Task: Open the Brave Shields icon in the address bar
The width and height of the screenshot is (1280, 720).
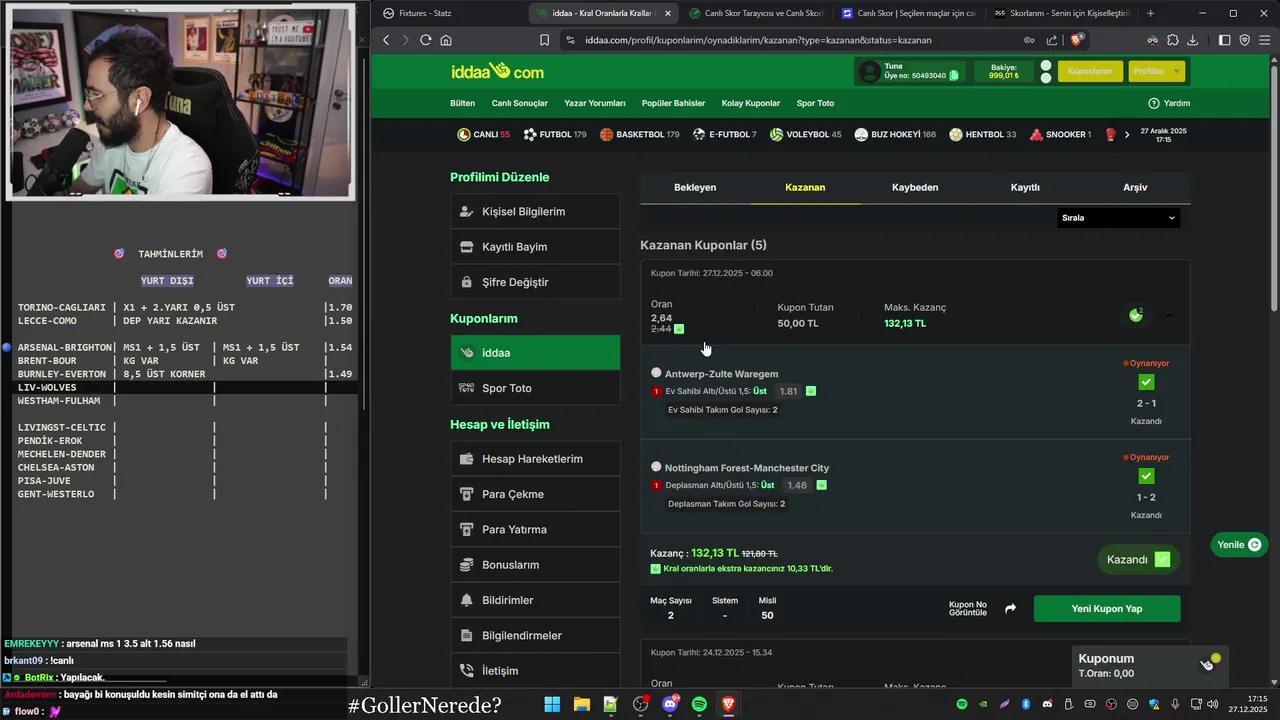Action: [1077, 40]
